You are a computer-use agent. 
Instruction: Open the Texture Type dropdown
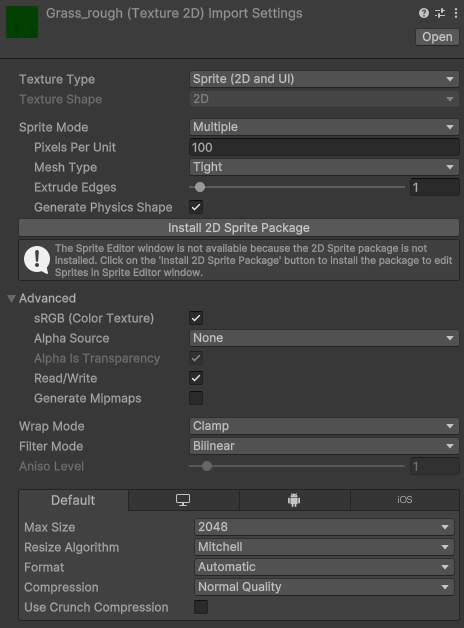(x=324, y=79)
